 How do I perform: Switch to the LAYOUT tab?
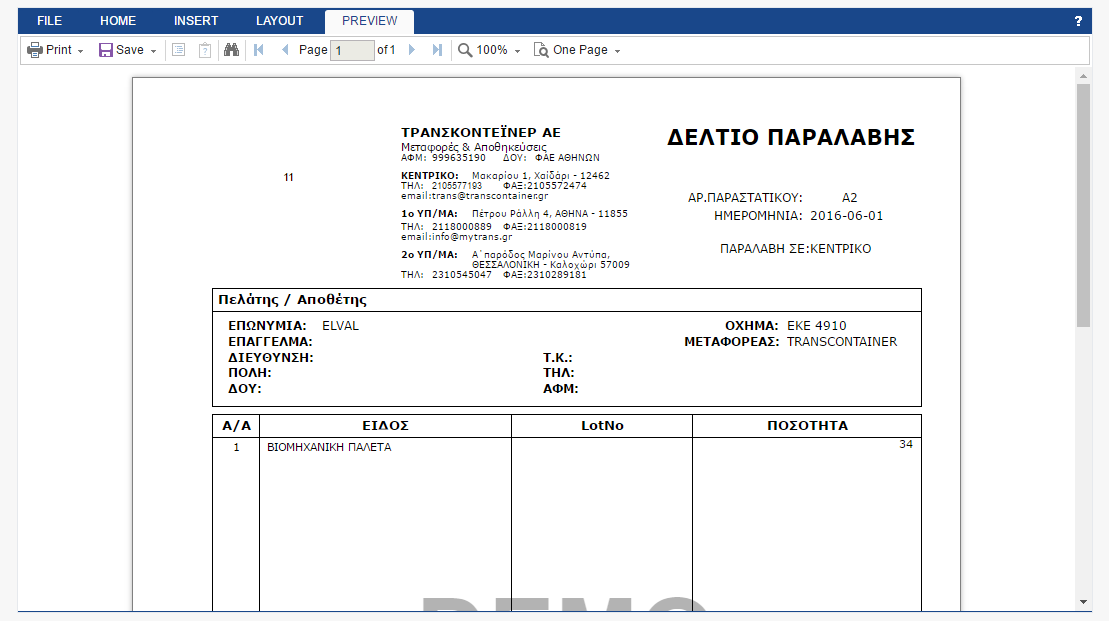tap(279, 21)
